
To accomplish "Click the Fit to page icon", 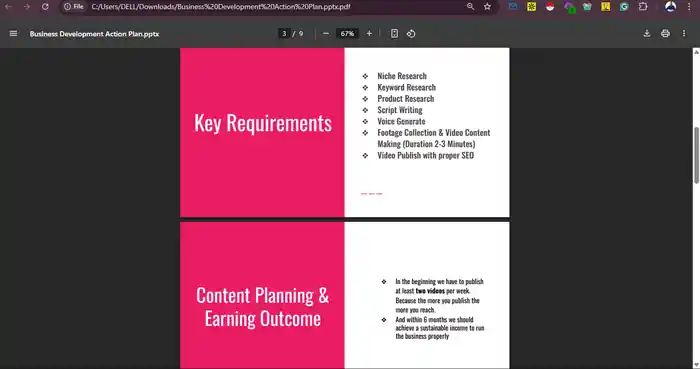I will [x=394, y=33].
